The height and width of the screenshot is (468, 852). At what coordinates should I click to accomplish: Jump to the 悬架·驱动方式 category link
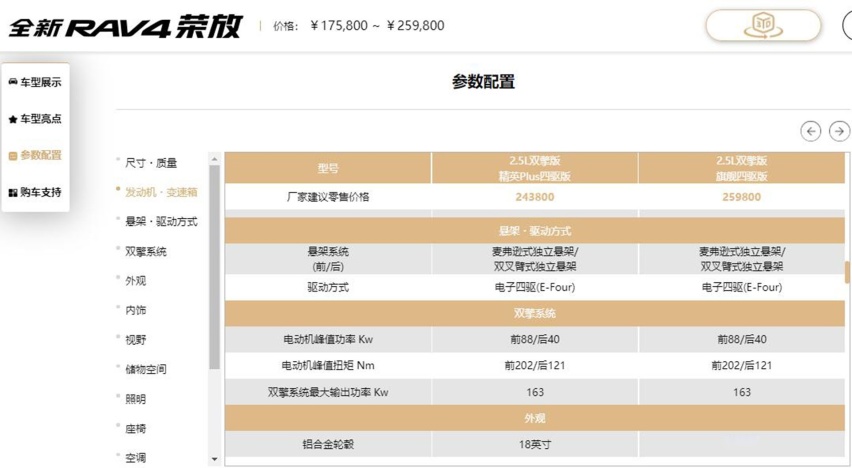click(161, 222)
